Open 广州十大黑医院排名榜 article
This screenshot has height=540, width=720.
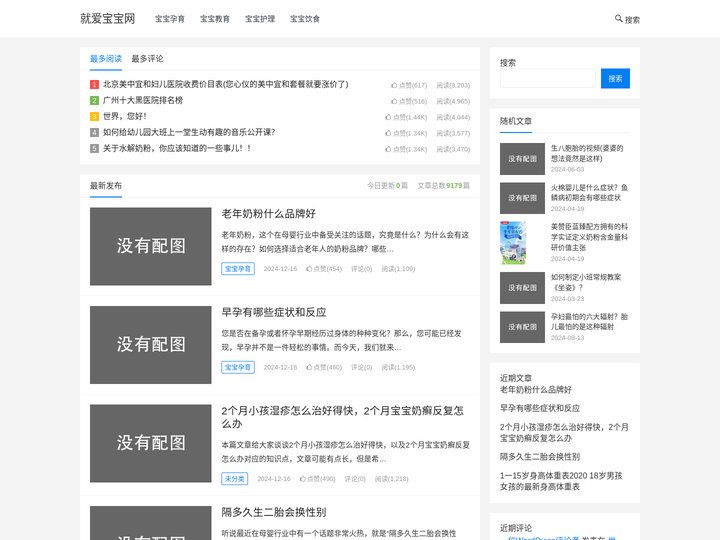143,101
